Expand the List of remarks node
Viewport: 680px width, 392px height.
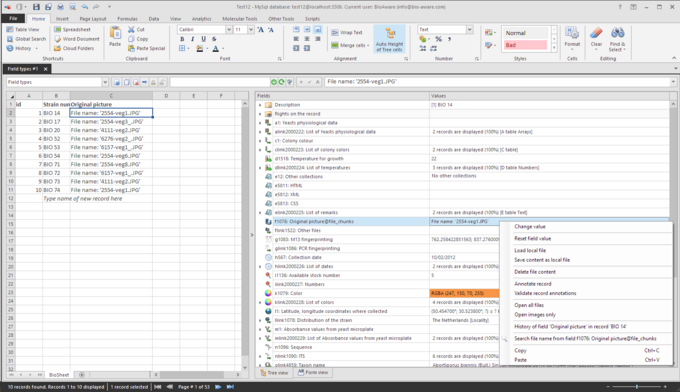coord(260,213)
